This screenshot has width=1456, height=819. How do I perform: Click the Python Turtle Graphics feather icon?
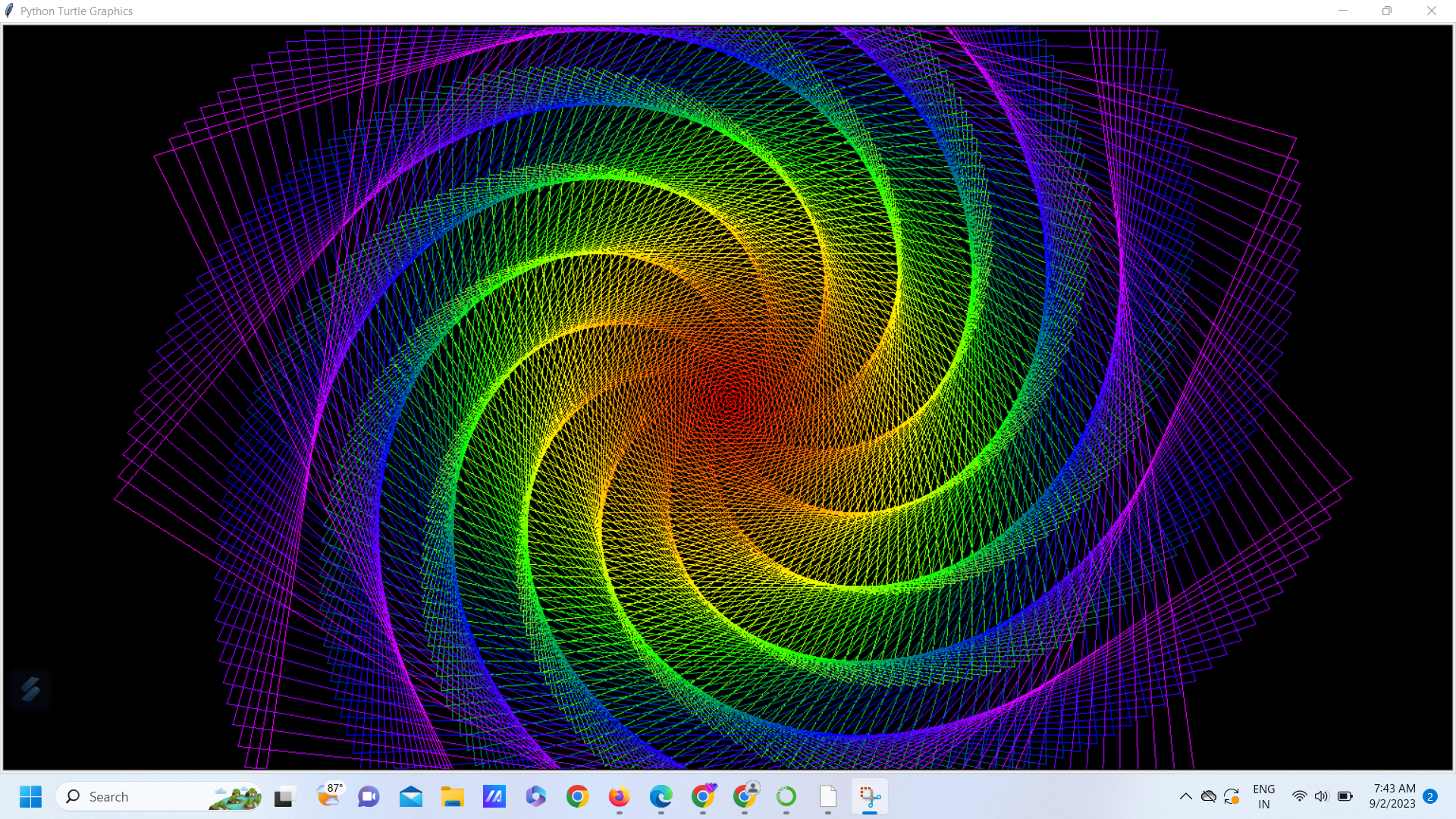click(9, 11)
